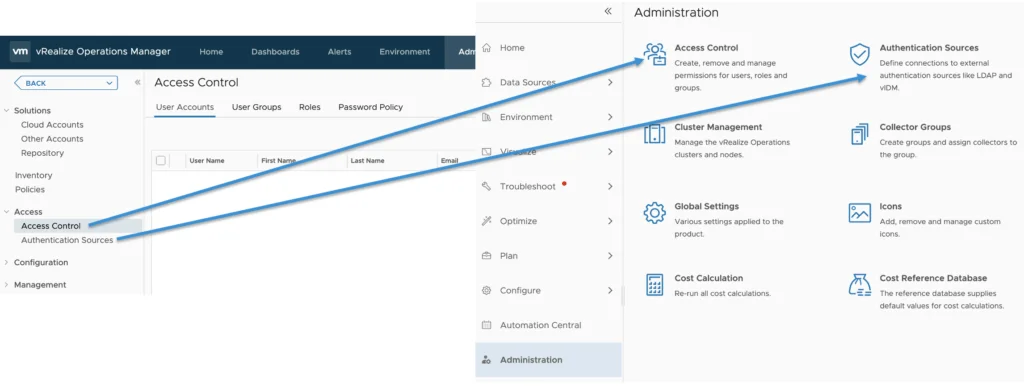Viewport: 1024px width, 392px height.
Task: Click the Data Sources puzzle icon
Action: tap(486, 82)
